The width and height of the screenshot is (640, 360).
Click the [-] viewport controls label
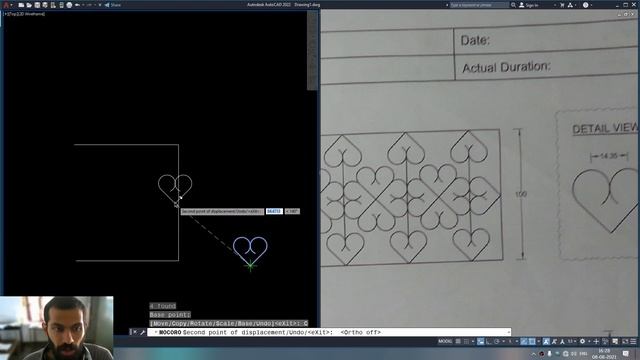click(6, 13)
